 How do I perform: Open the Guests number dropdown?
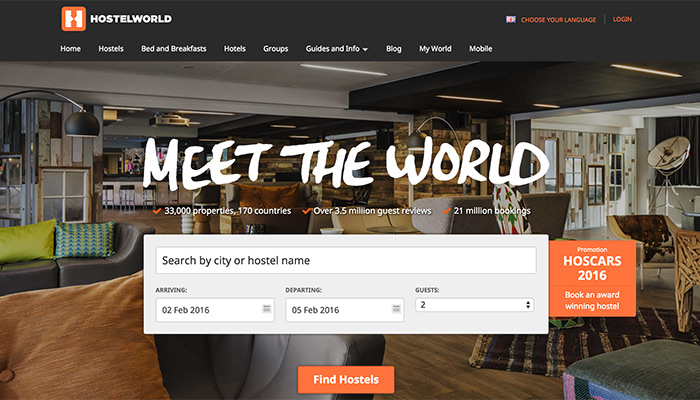point(475,305)
